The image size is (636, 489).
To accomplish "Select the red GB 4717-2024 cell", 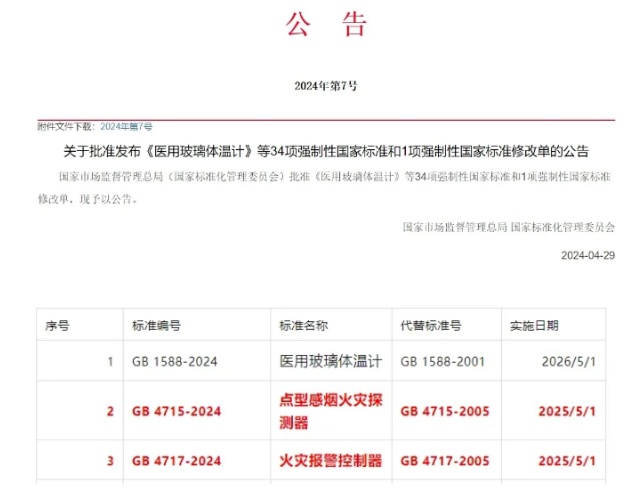I will click(x=177, y=461).
